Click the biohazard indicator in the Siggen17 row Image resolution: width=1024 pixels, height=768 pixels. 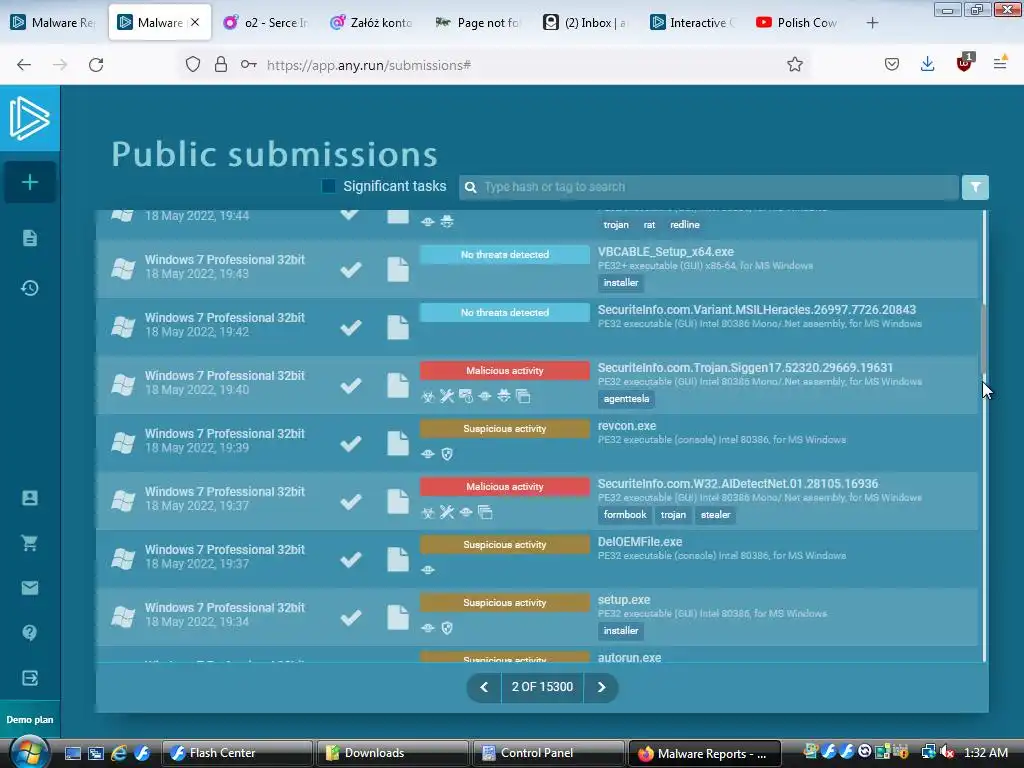[428, 396]
